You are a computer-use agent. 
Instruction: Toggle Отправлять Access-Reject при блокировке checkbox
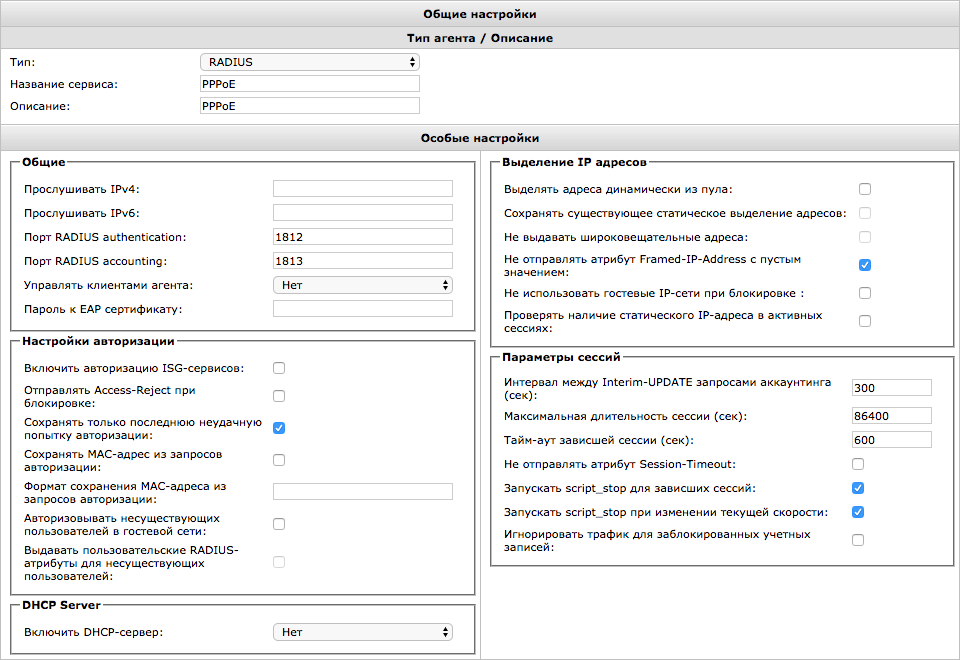point(279,396)
